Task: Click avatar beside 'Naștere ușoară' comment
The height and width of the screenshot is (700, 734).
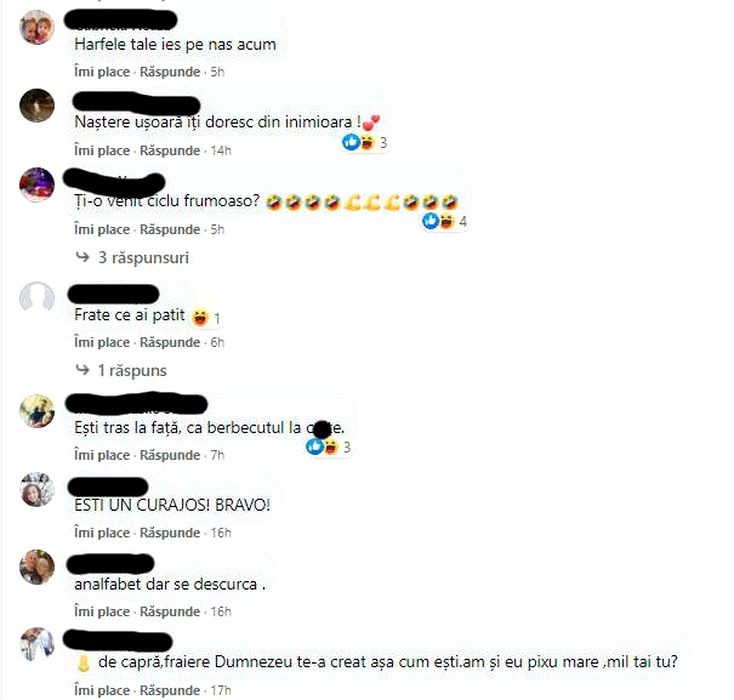Action: pos(37,105)
